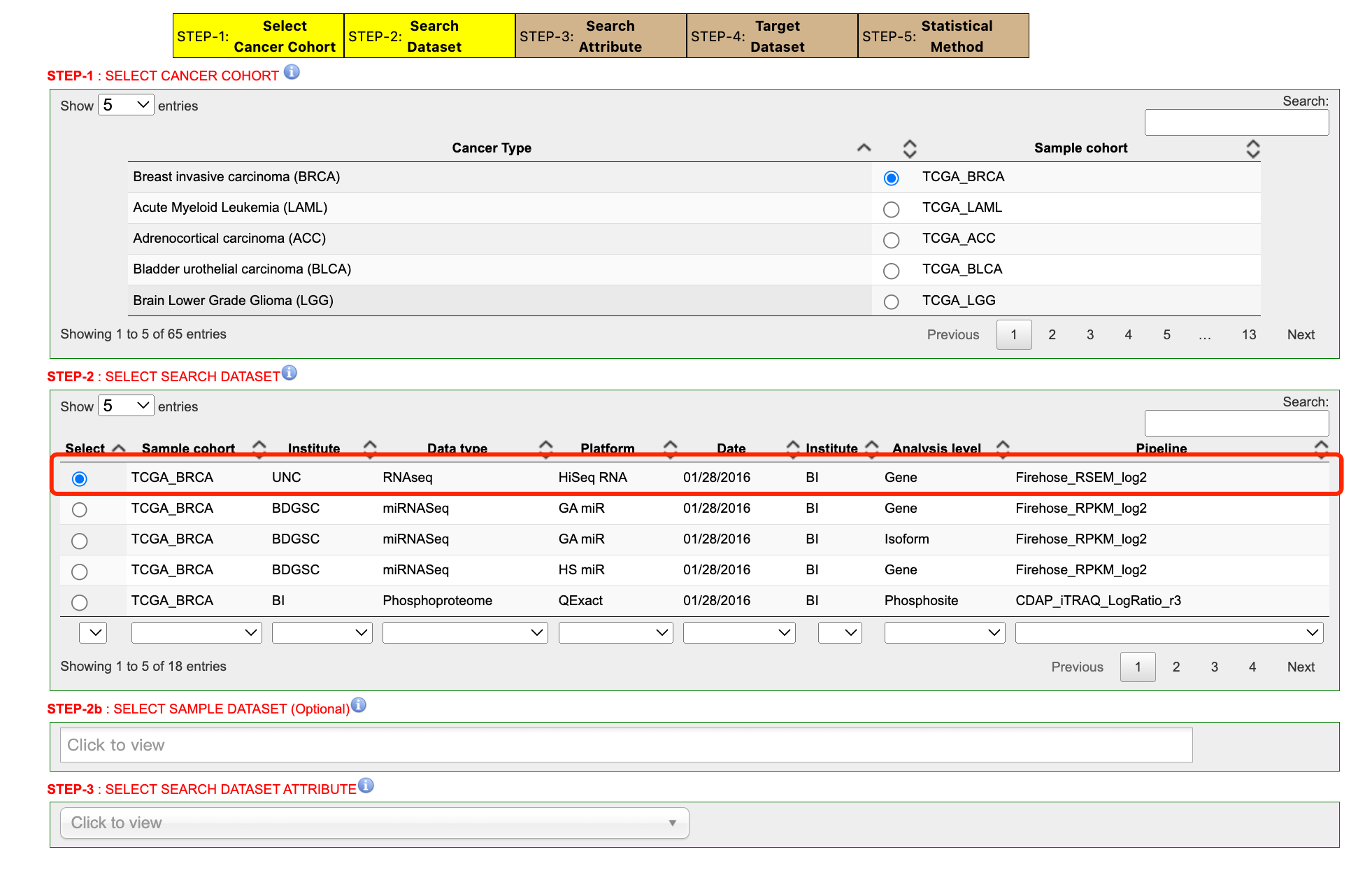
Task: Click the search dataset Search field
Action: (1236, 423)
